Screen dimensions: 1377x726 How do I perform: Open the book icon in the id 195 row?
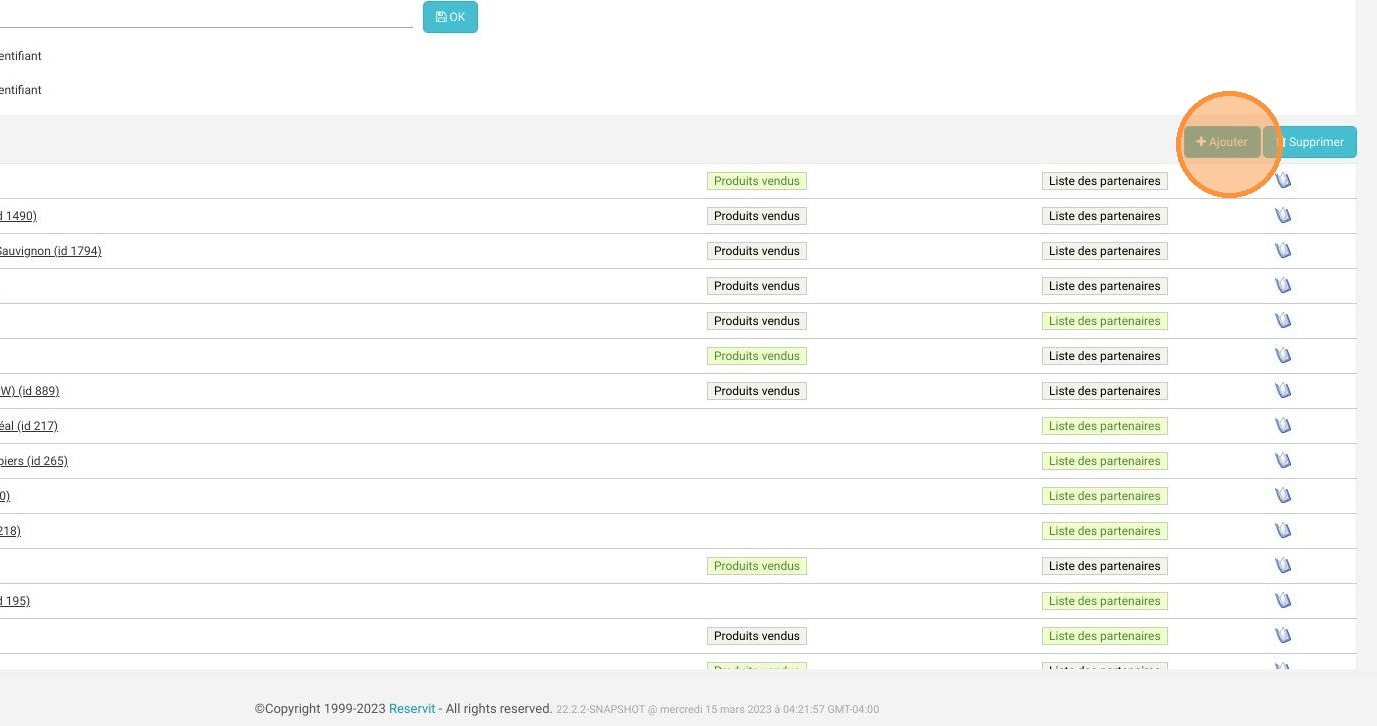pyautogui.click(x=1283, y=600)
